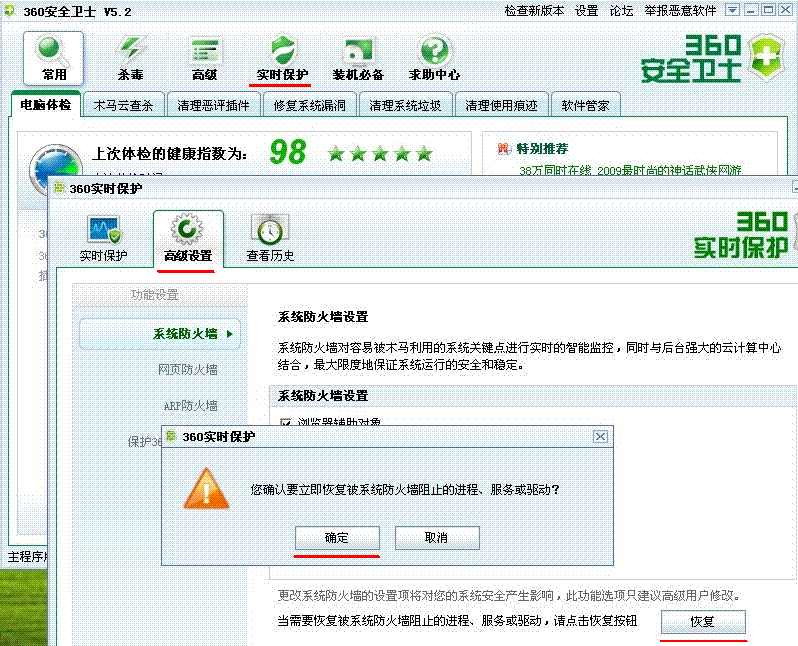The height and width of the screenshot is (646, 798).
Task: Select 实时保护 in main toolbar
Action: pyautogui.click(x=282, y=58)
